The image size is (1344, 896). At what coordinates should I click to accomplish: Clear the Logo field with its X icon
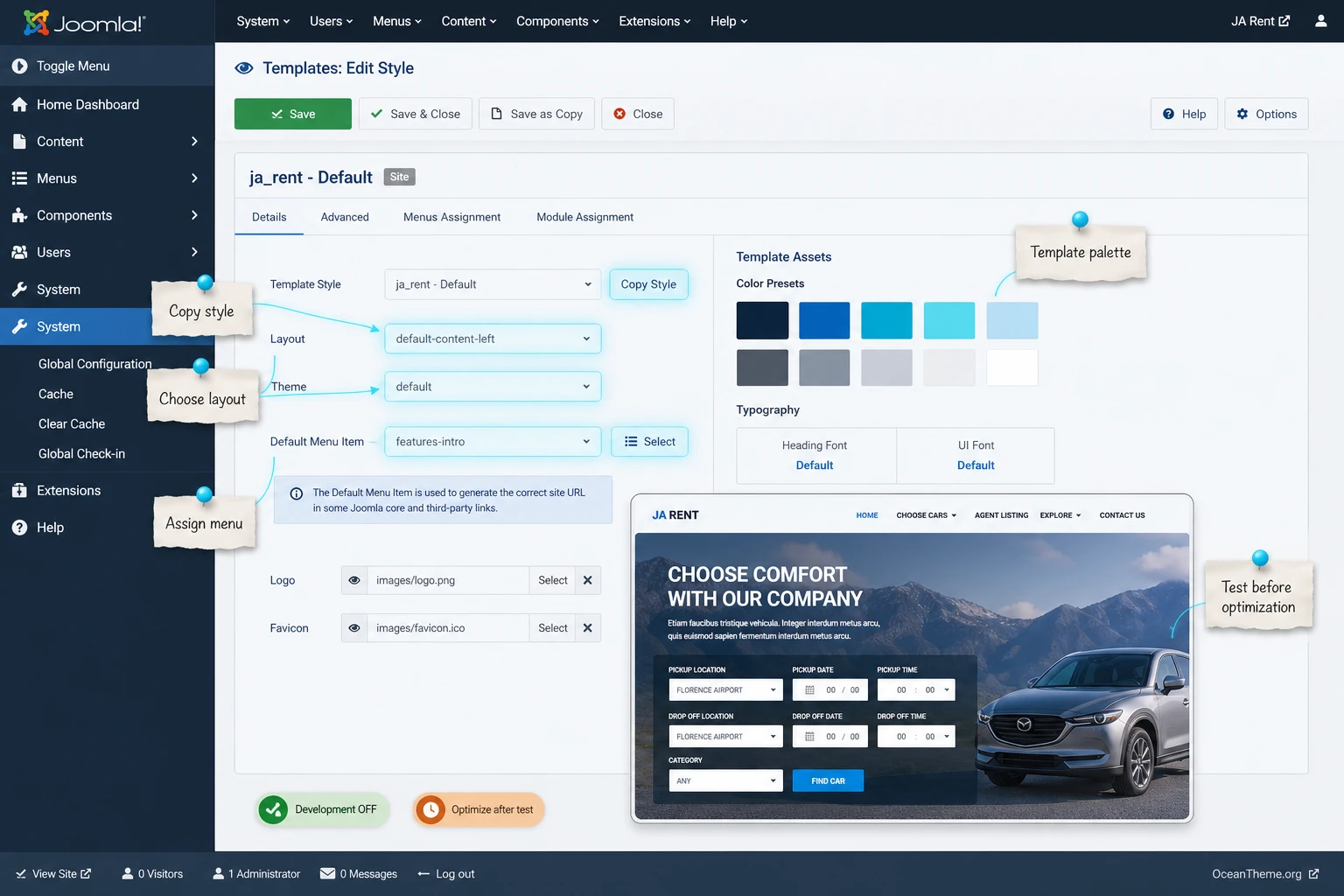[588, 580]
